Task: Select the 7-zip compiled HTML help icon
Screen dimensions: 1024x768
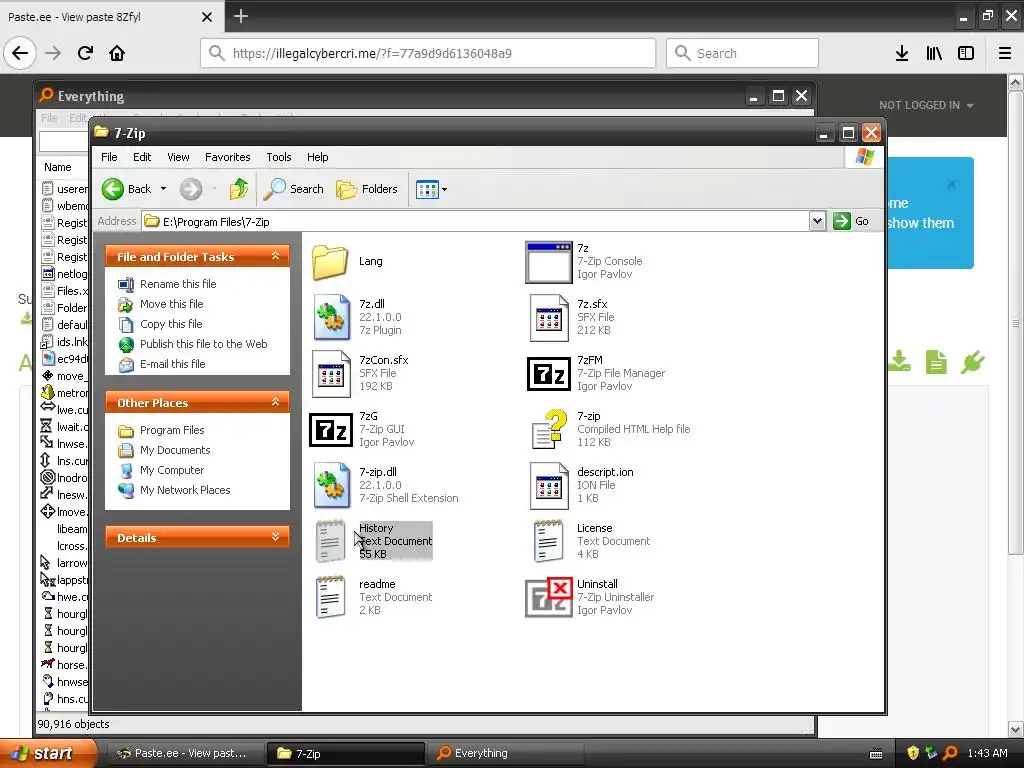Action: click(x=549, y=429)
